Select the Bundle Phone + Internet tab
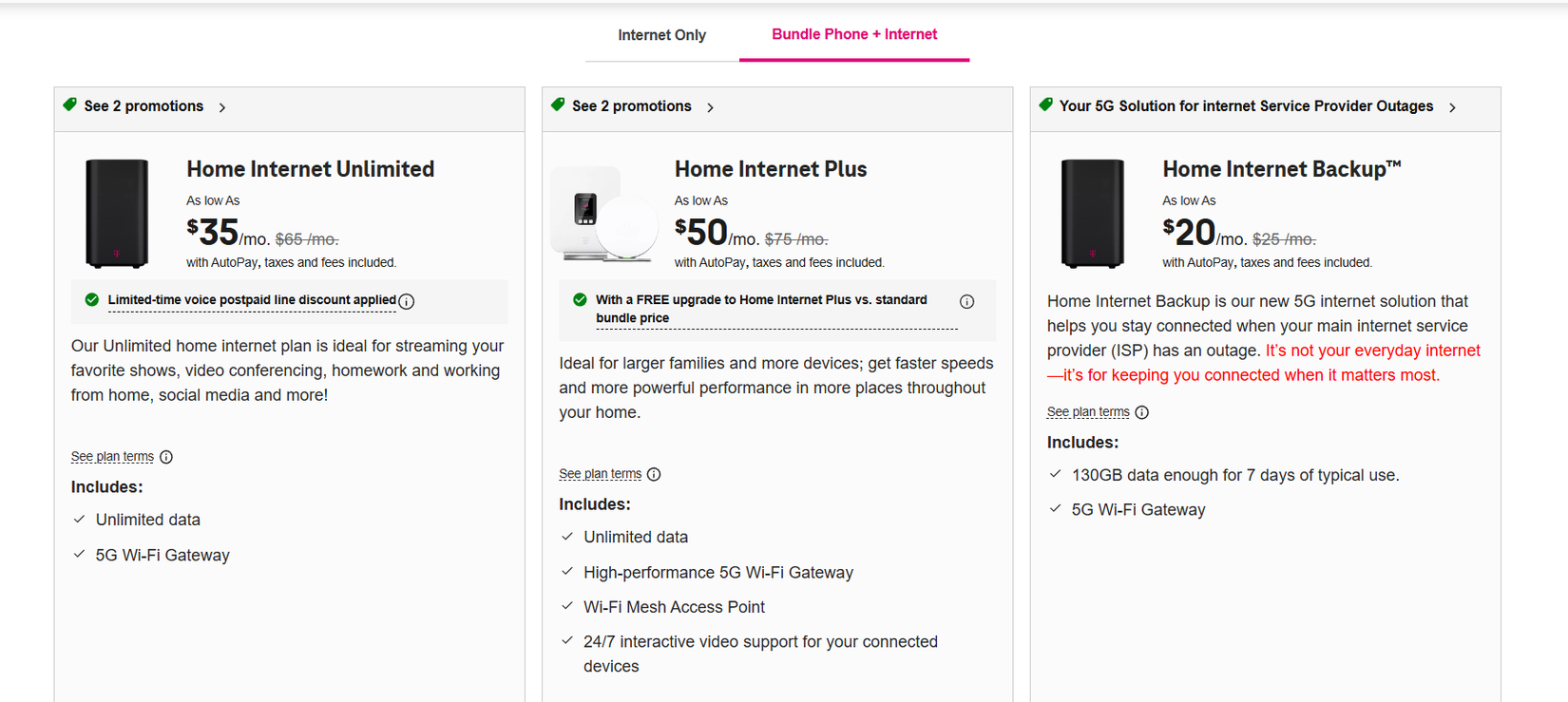 tap(853, 33)
